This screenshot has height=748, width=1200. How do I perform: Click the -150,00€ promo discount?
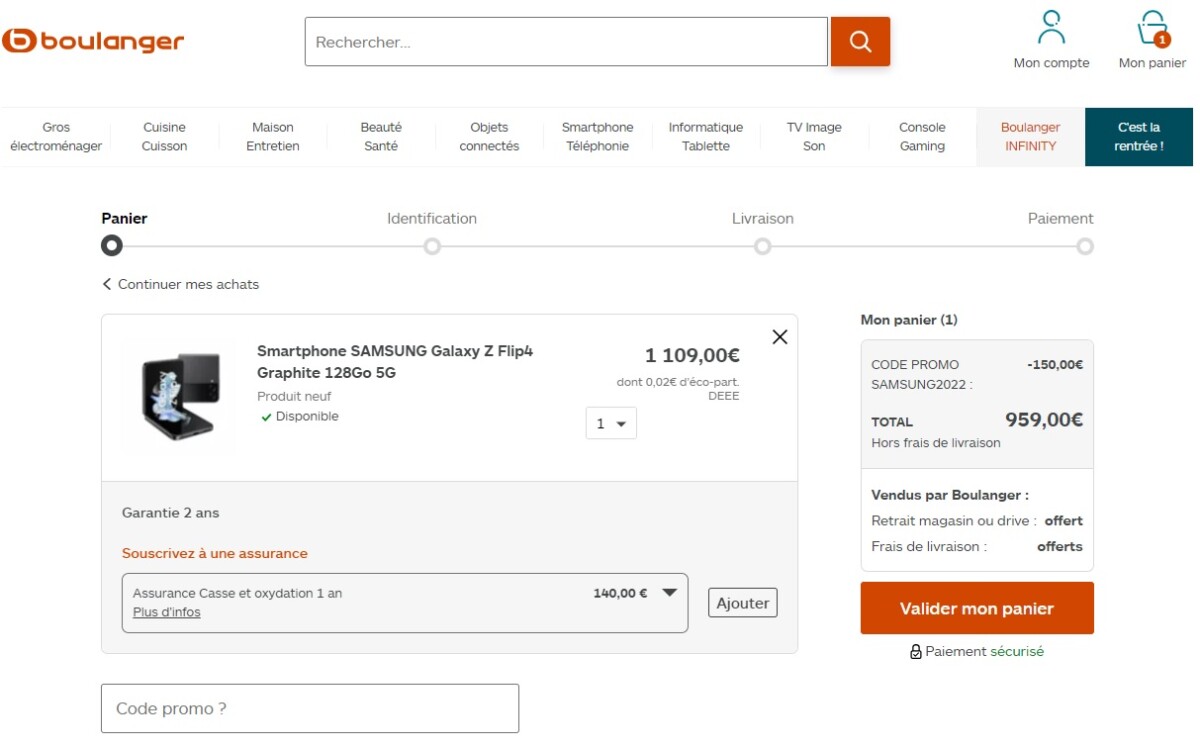click(x=1055, y=365)
